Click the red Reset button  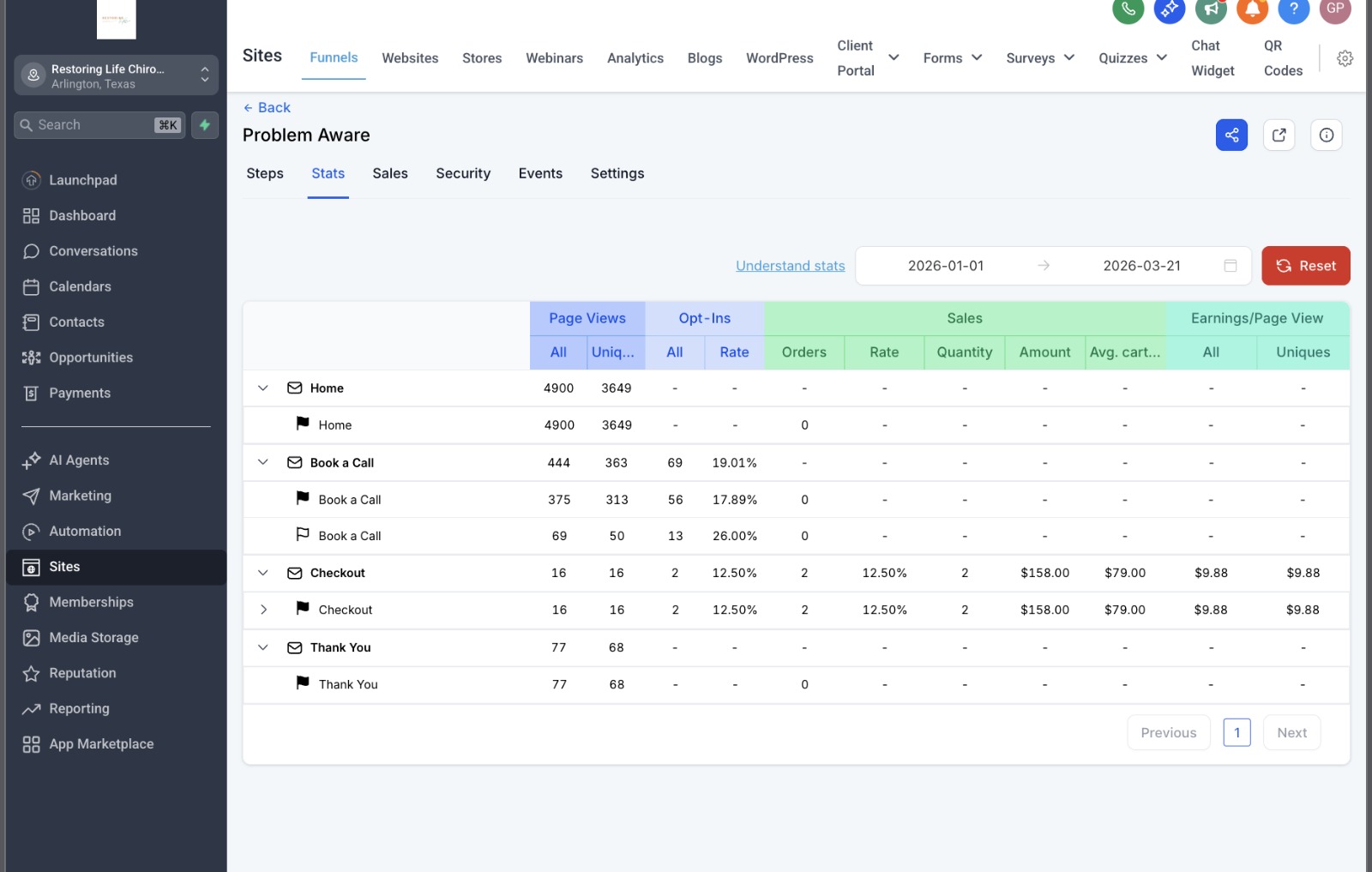point(1305,266)
